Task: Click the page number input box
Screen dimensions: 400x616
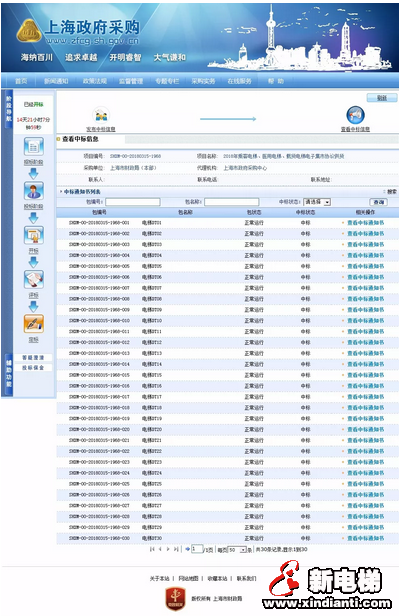Action: pos(197,549)
